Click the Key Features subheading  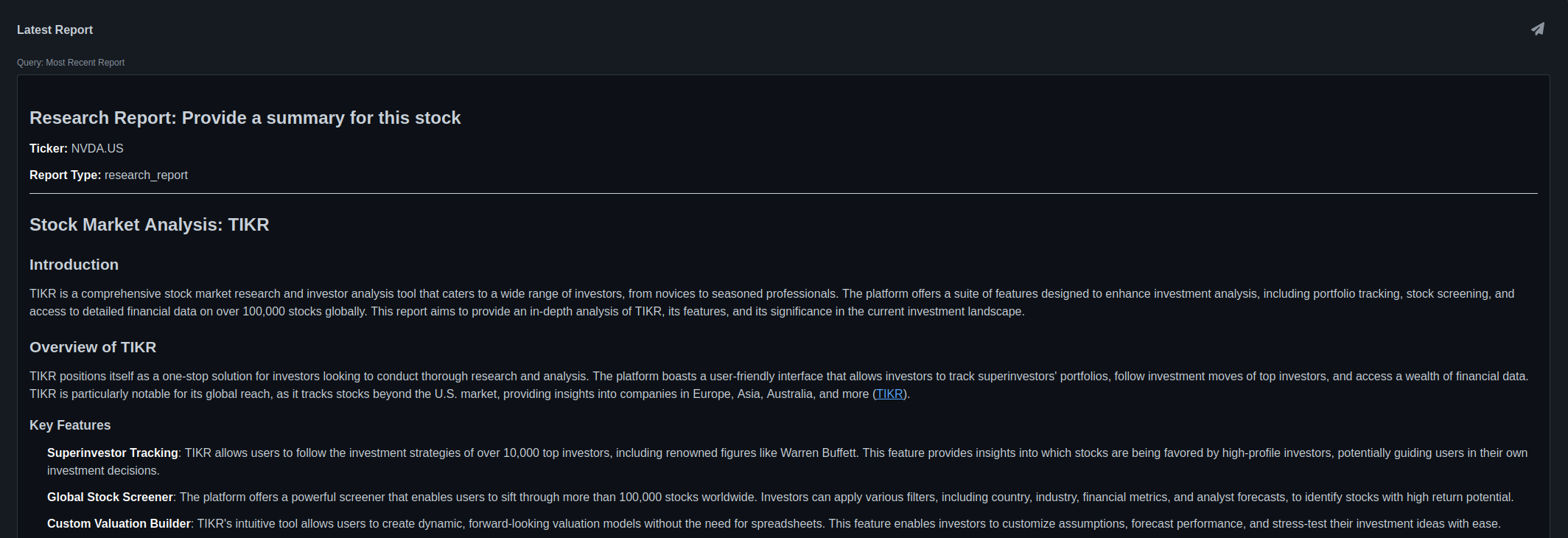click(x=70, y=425)
